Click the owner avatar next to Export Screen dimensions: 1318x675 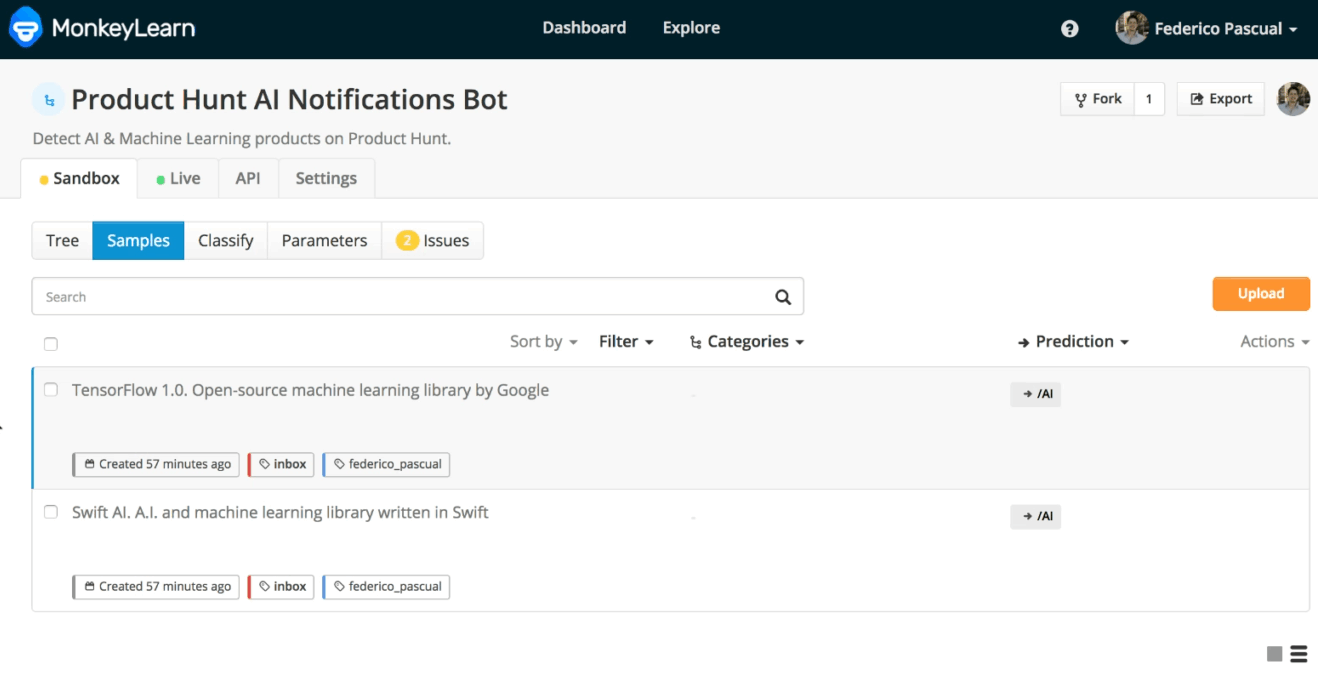[x=1293, y=99]
